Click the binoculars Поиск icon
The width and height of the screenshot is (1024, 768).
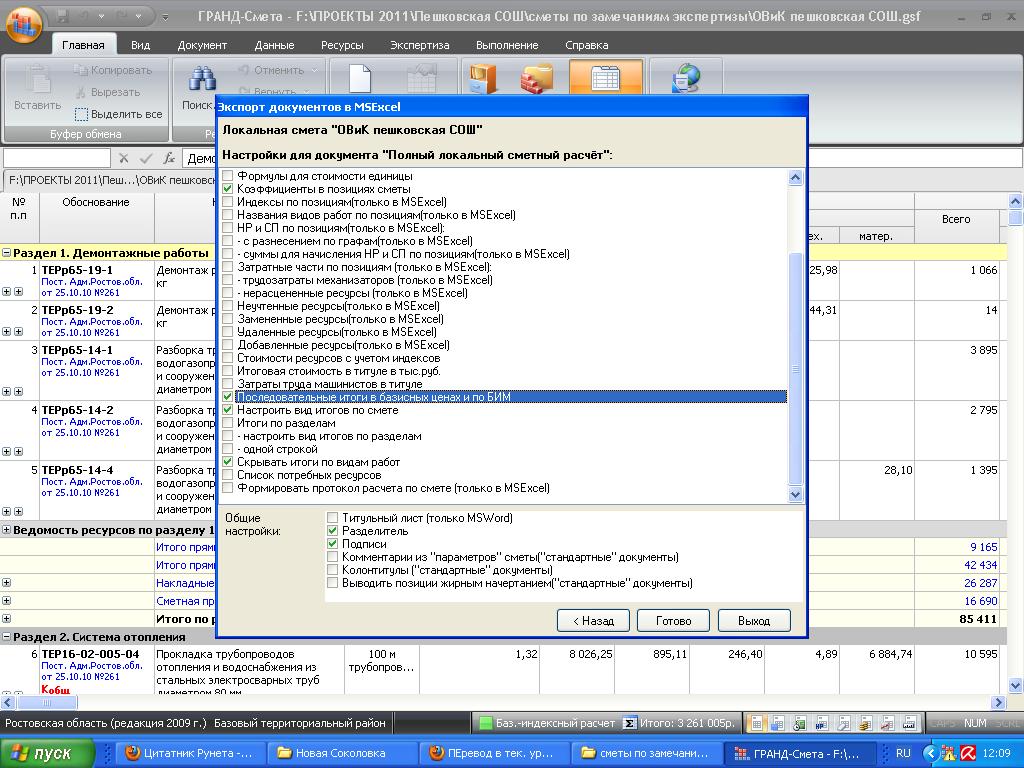point(203,79)
